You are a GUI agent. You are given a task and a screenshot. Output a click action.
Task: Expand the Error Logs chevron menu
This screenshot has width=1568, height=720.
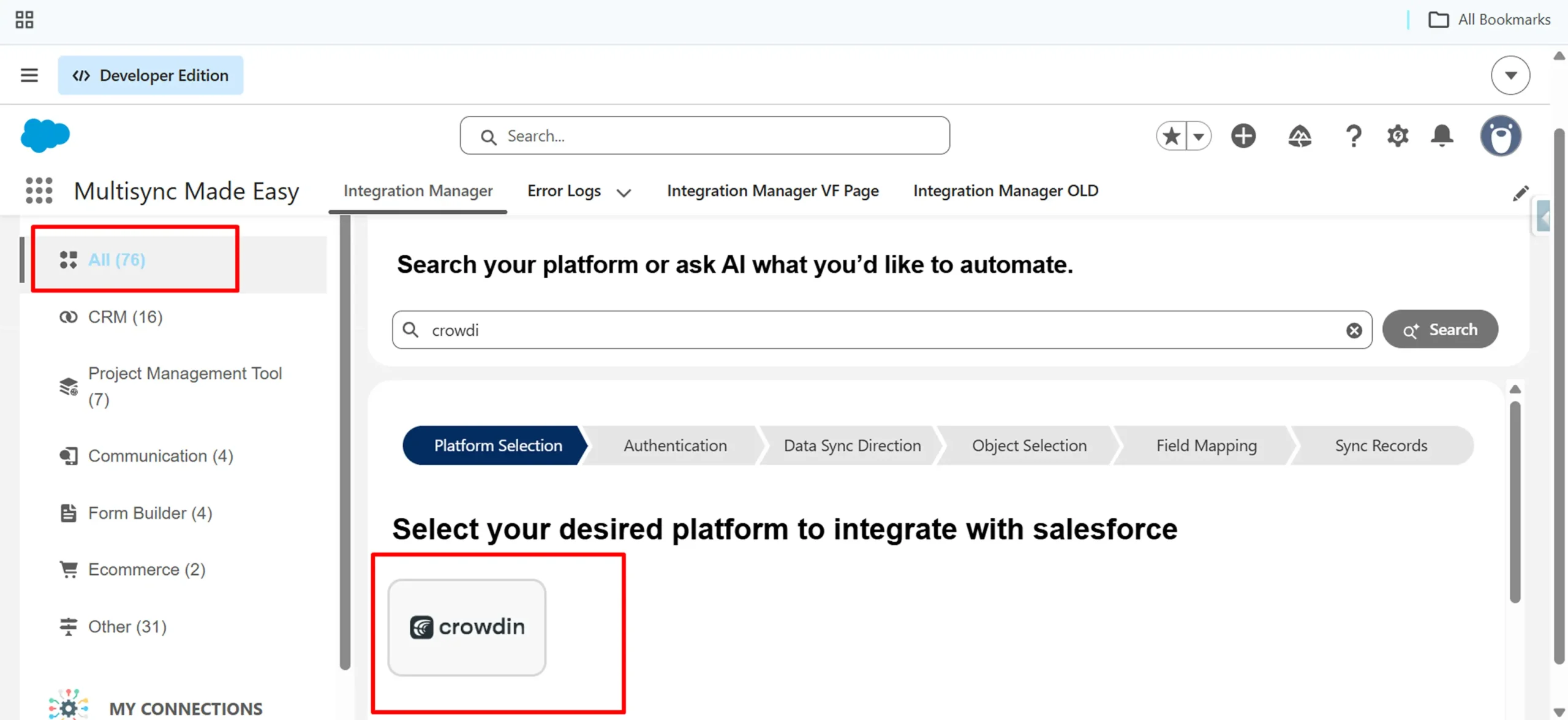coord(624,192)
